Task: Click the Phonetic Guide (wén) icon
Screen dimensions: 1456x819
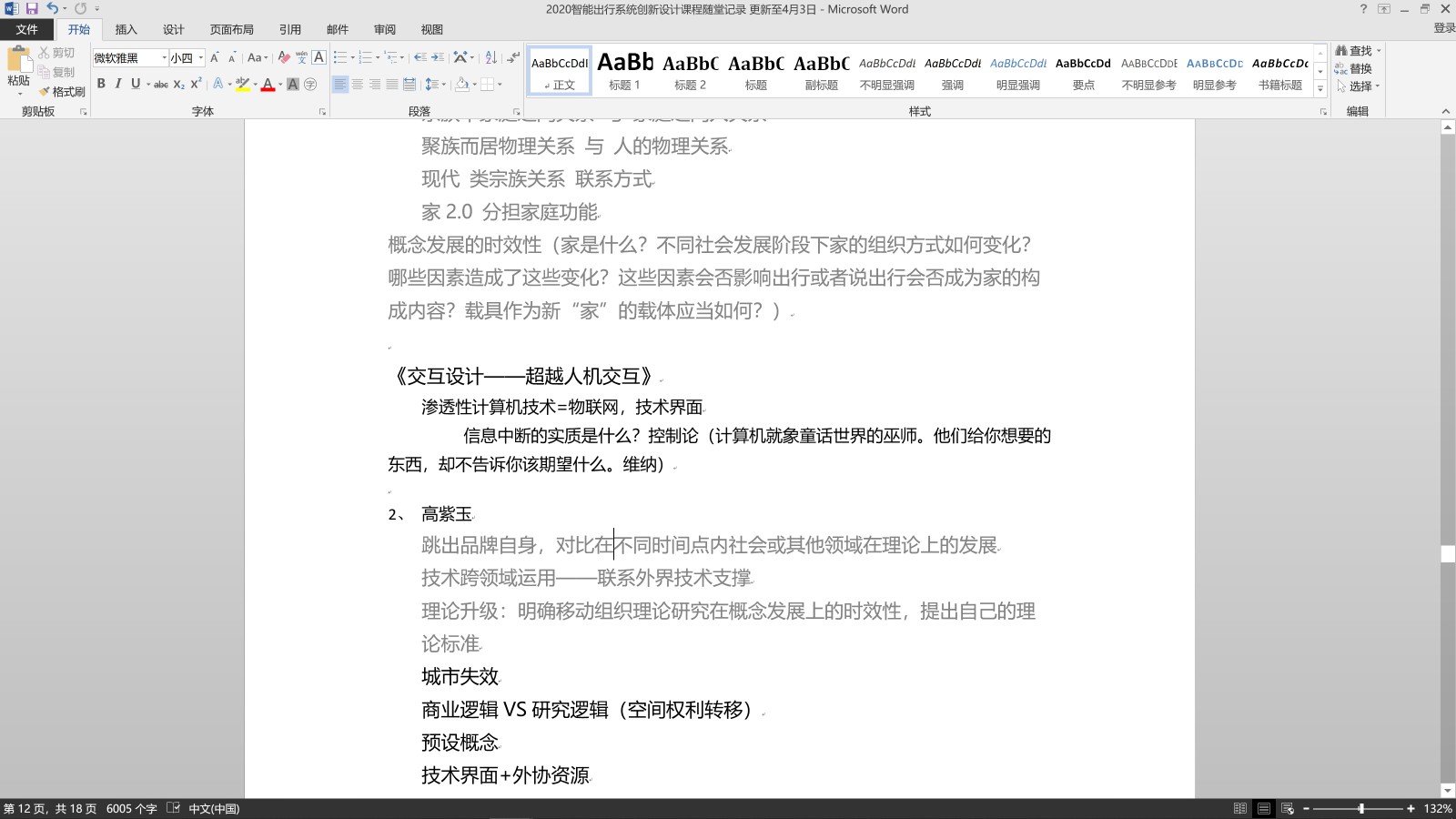Action: tap(301, 57)
